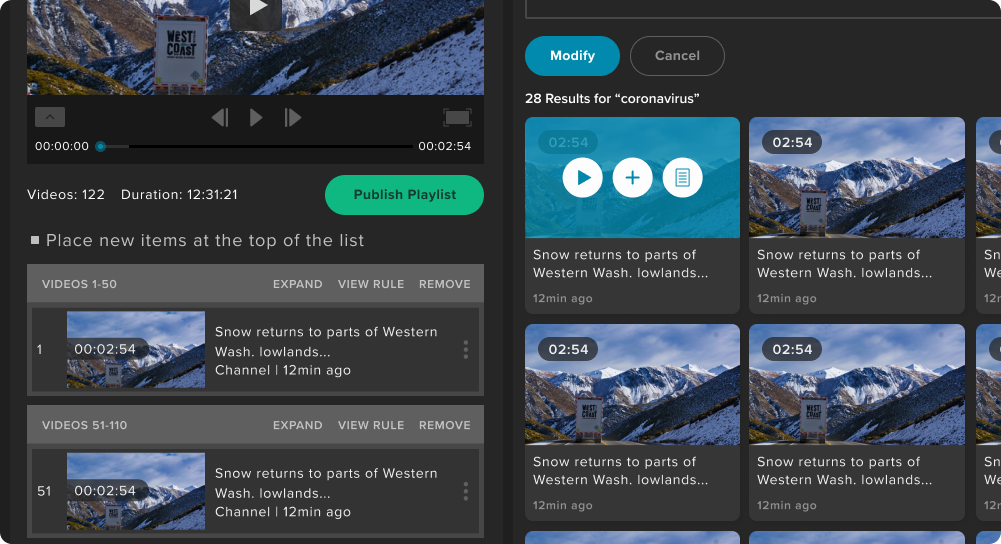Click the large play overlay on the video preview
Image resolution: width=1001 pixels, height=544 pixels.
[x=256, y=10]
